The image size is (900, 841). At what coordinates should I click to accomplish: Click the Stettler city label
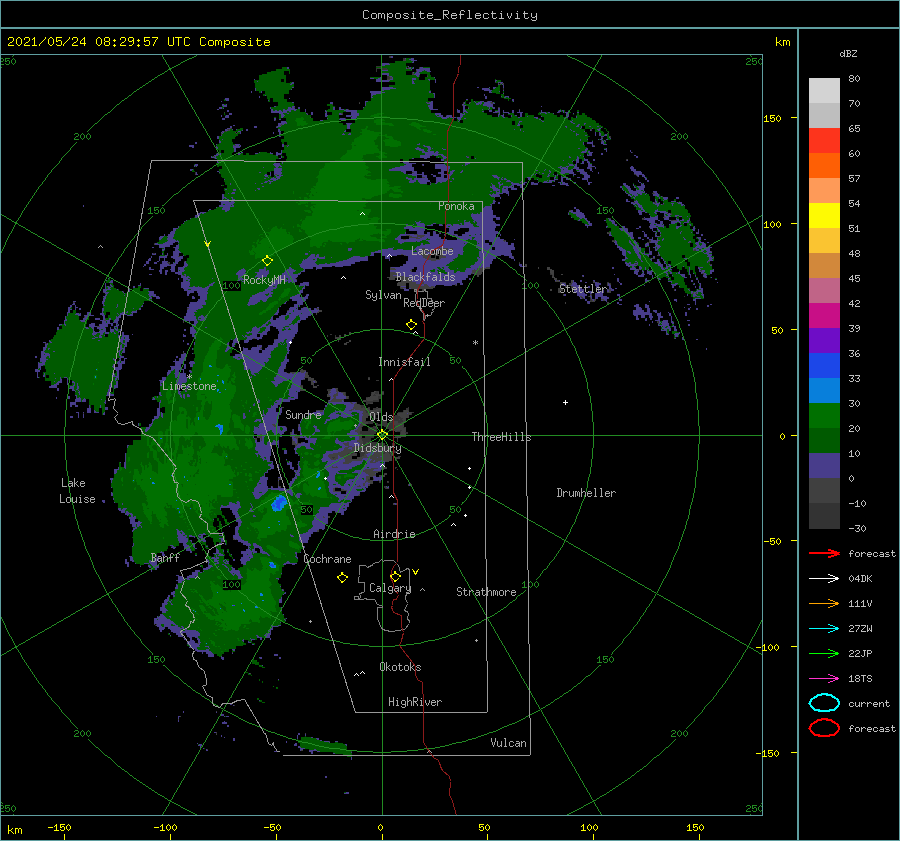583,289
